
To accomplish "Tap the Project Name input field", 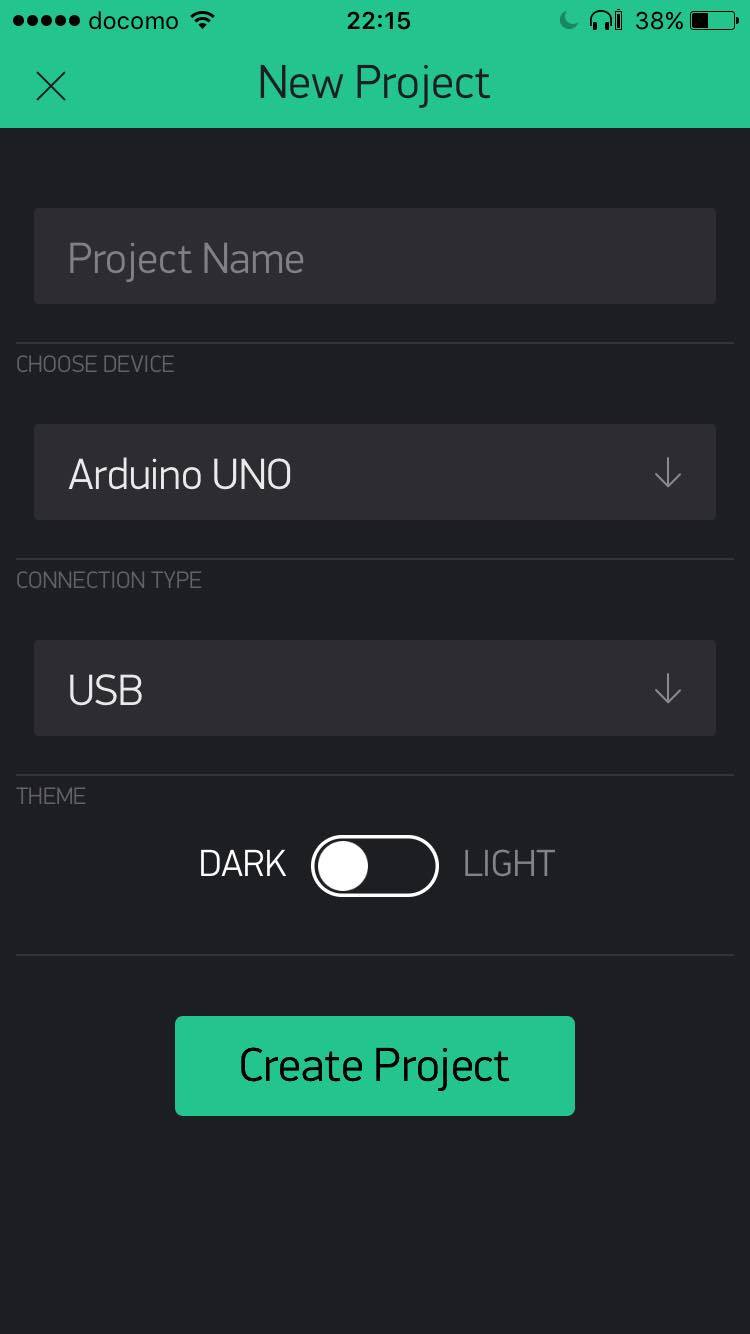I will [374, 256].
